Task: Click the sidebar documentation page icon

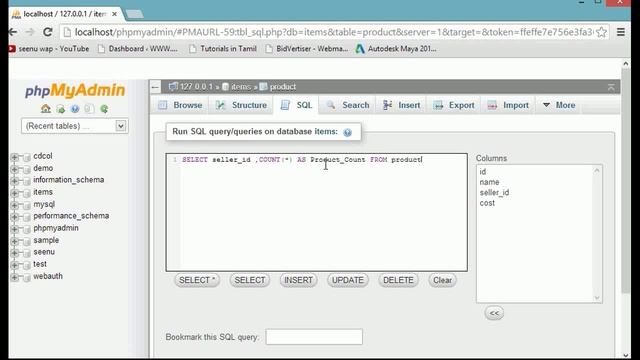Action: tap(89, 109)
